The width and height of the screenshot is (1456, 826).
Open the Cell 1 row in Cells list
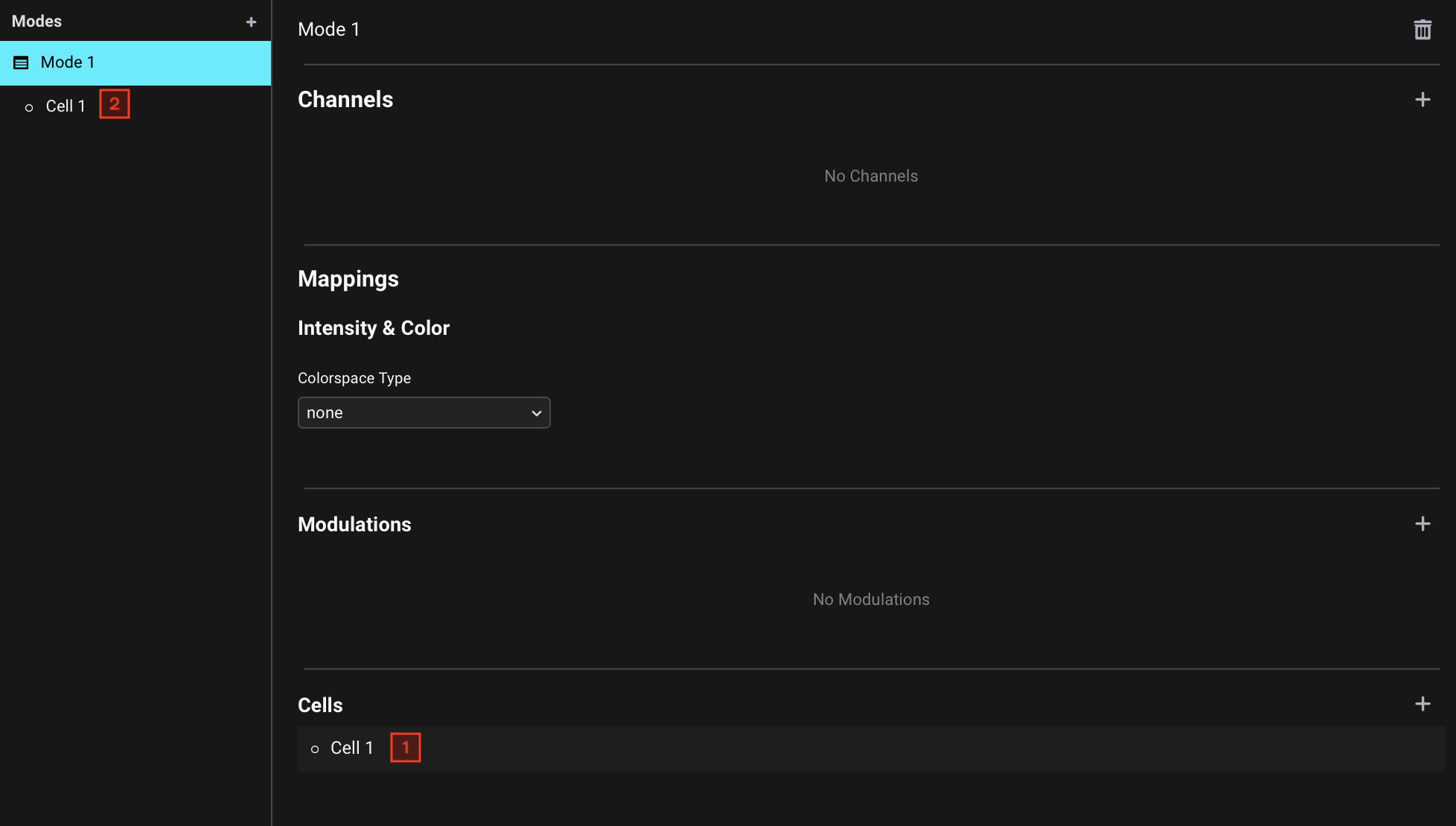point(871,748)
